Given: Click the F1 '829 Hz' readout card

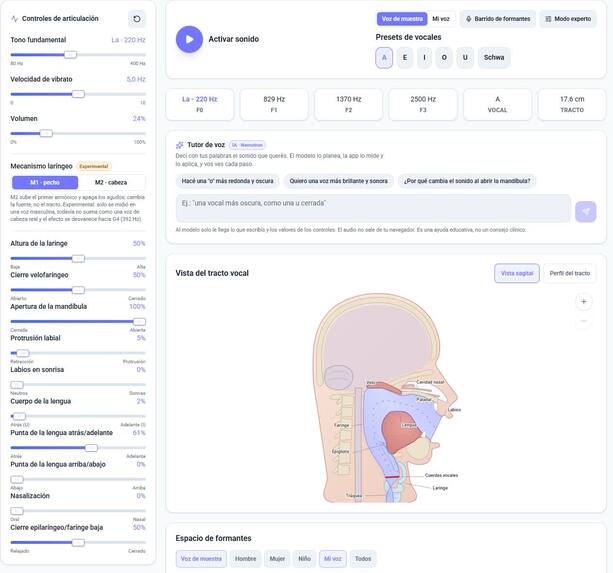Looking at the screenshot, I should coord(274,104).
